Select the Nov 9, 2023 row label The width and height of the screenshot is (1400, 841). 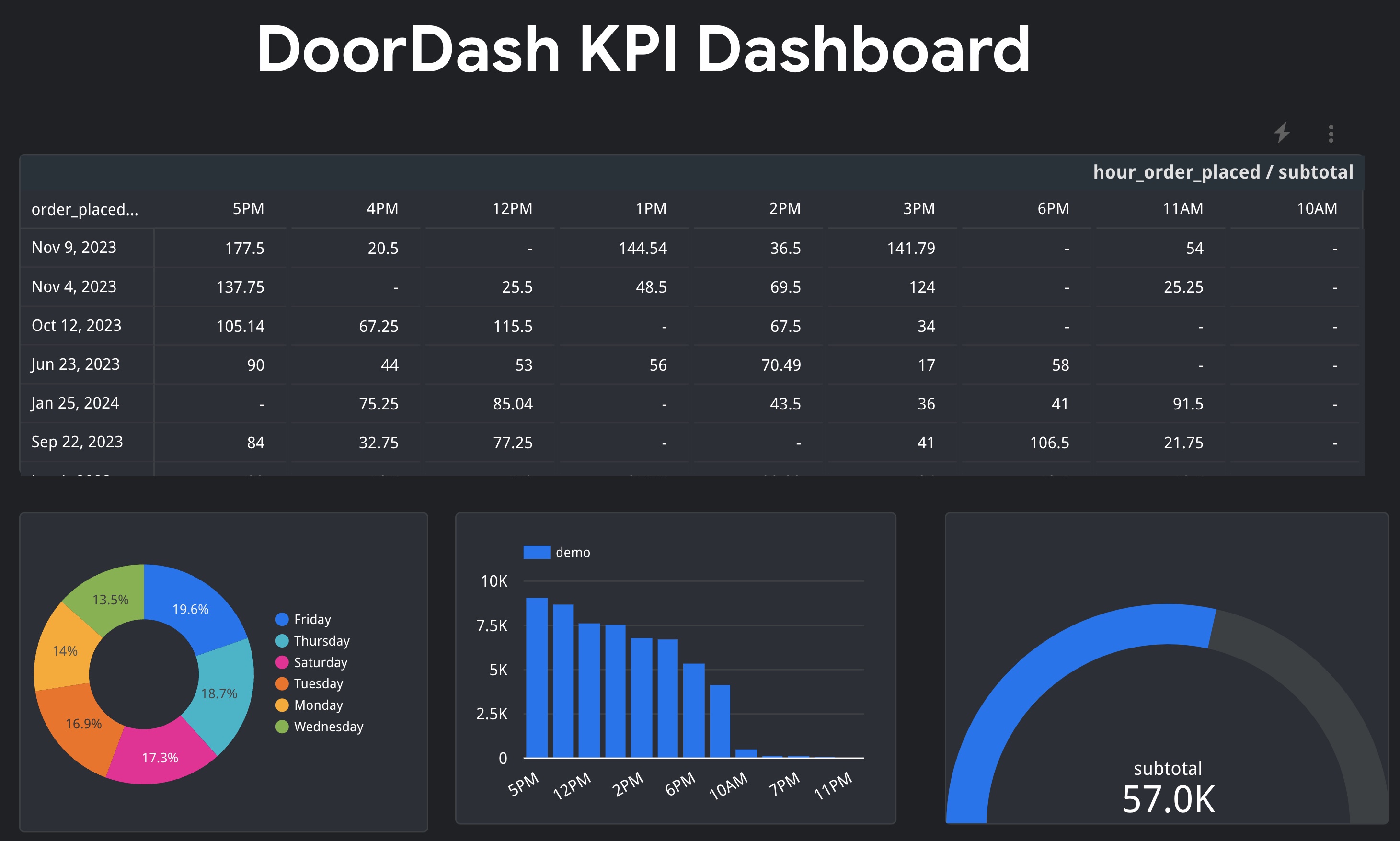coord(74,248)
